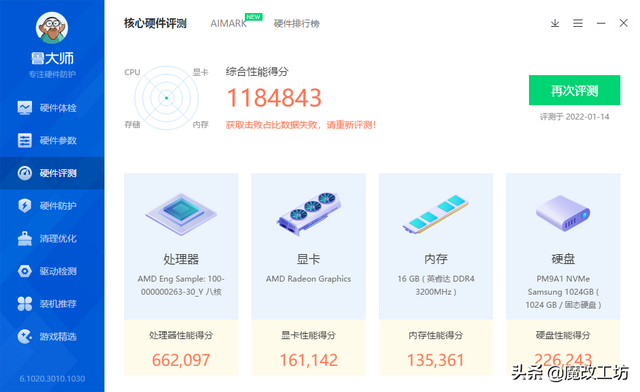The width and height of the screenshot is (640, 392).
Task: Click the graphics card illustration
Action: coord(309,214)
